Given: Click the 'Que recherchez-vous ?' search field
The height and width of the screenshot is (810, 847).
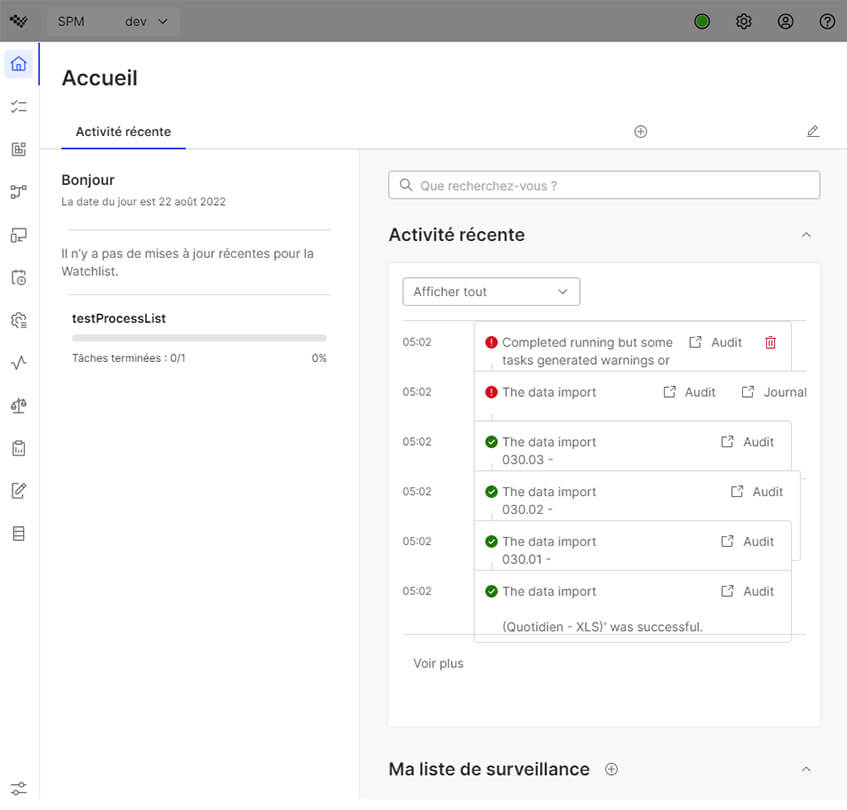Looking at the screenshot, I should (x=604, y=185).
